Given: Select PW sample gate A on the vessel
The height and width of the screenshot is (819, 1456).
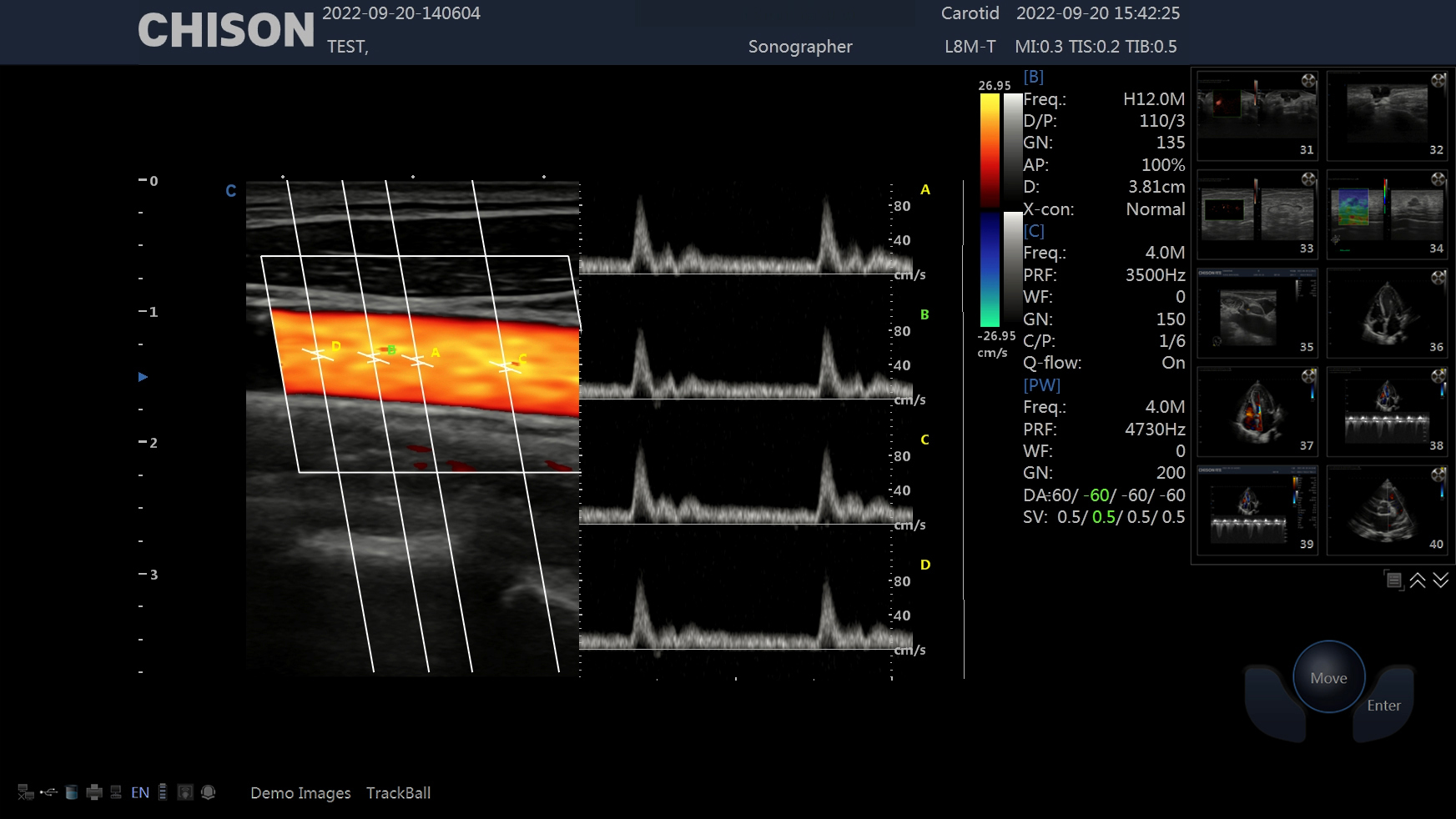Looking at the screenshot, I should [417, 361].
